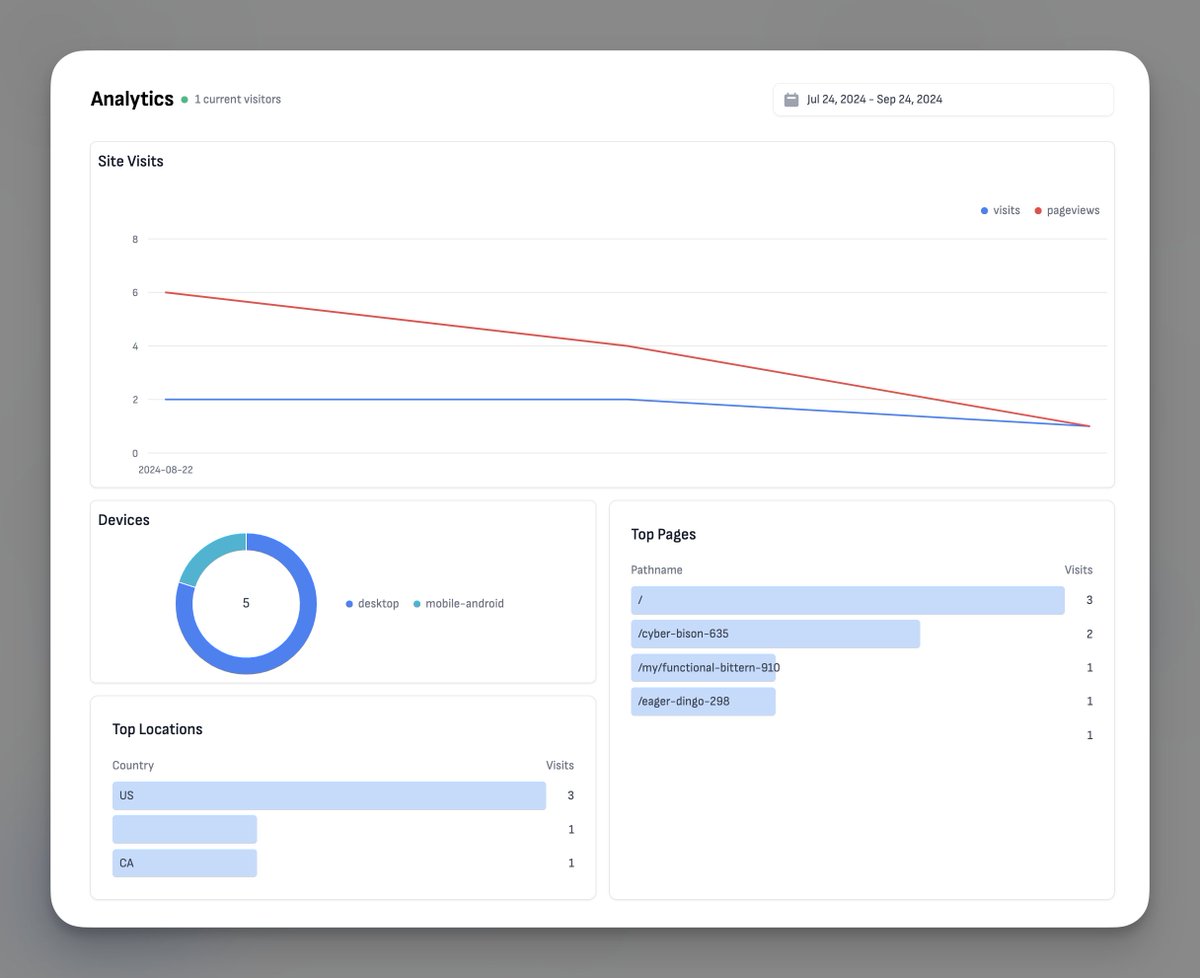Click the Top Locations heading

157,730
